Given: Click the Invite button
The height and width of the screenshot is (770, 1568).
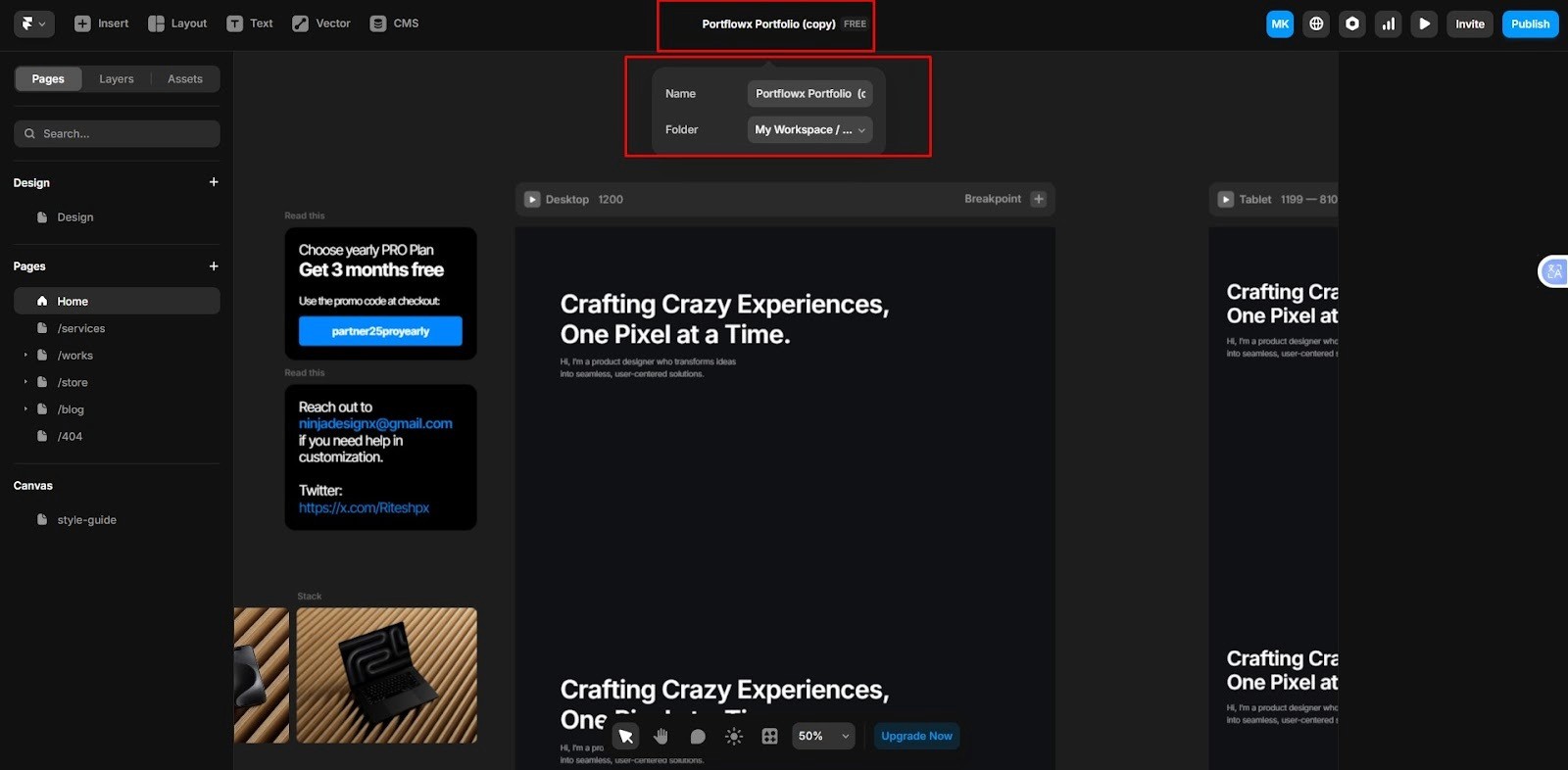Looking at the screenshot, I should coord(1470,24).
